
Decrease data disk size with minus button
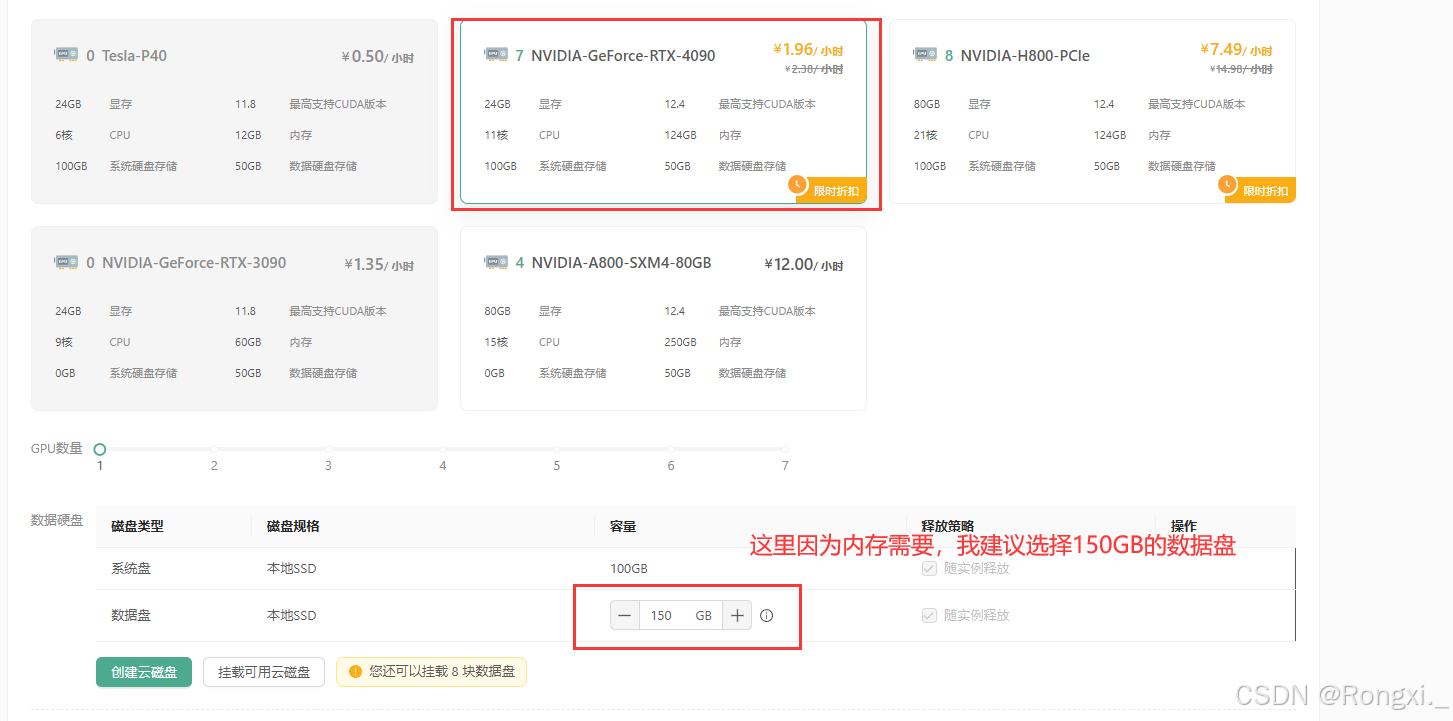(625, 616)
